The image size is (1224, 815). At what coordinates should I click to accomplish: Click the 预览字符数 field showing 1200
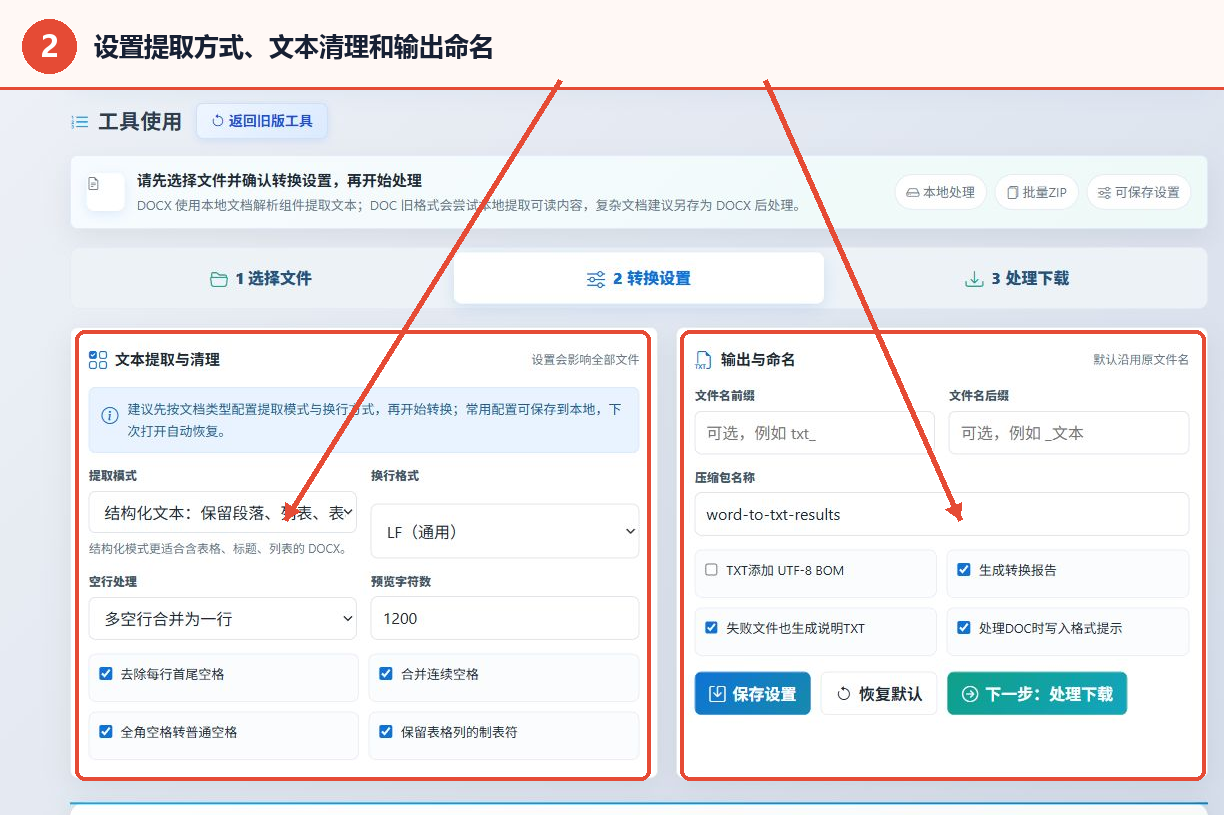[x=505, y=618]
